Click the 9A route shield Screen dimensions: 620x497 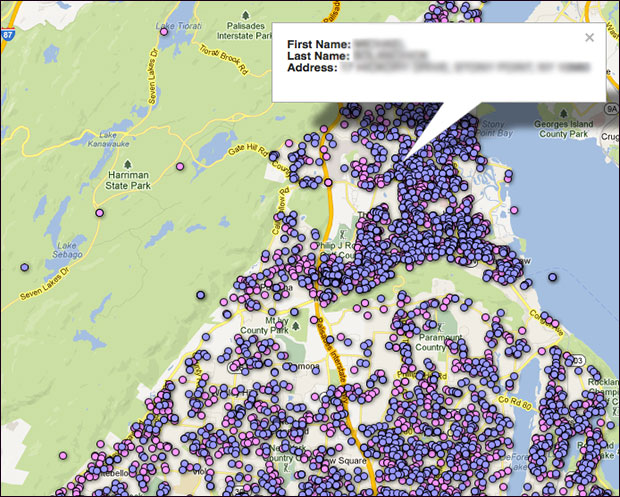tap(612, 108)
